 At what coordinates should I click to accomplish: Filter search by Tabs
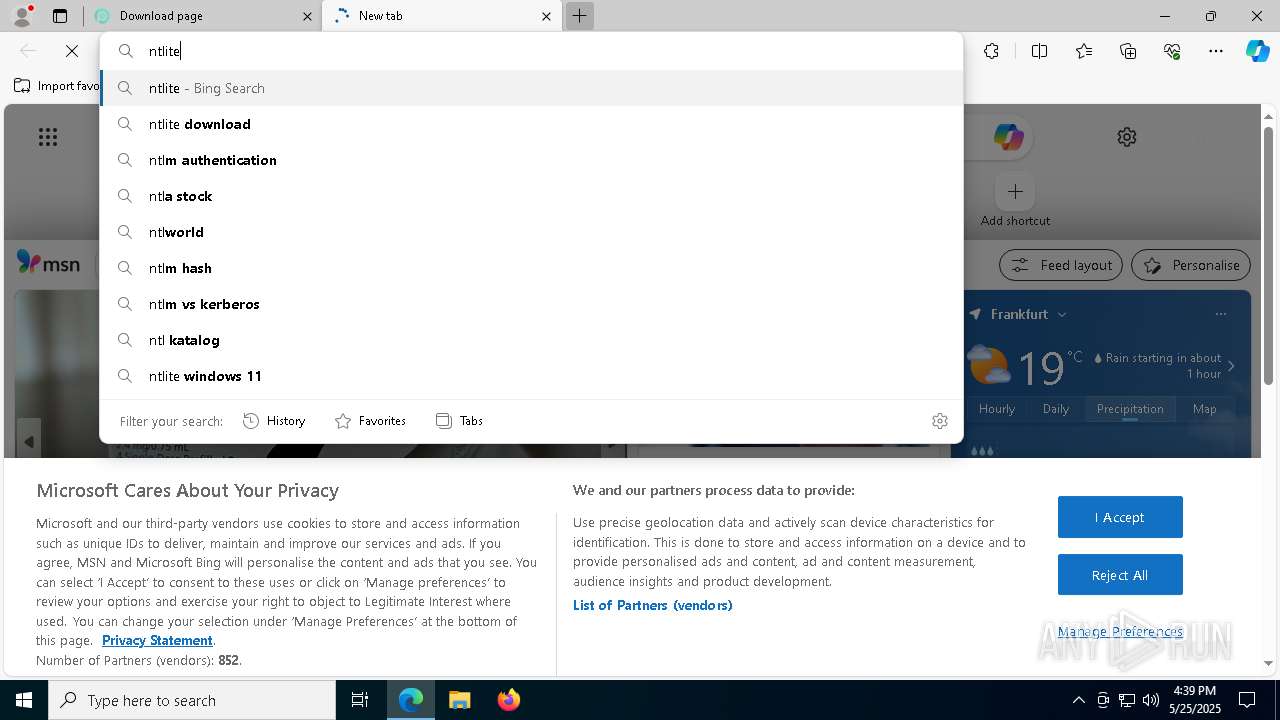coord(460,421)
